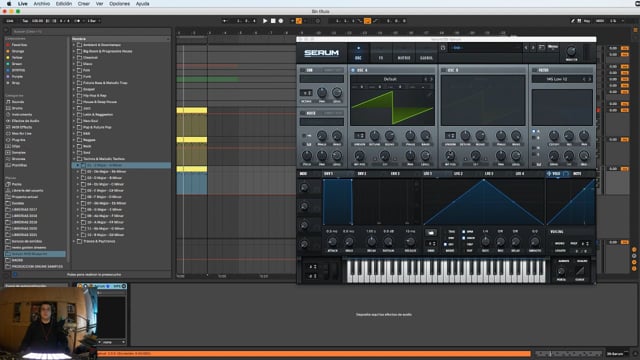Select the Orange collection
Image resolution: width=640 pixels, height=360 pixels.
[x=18, y=51]
